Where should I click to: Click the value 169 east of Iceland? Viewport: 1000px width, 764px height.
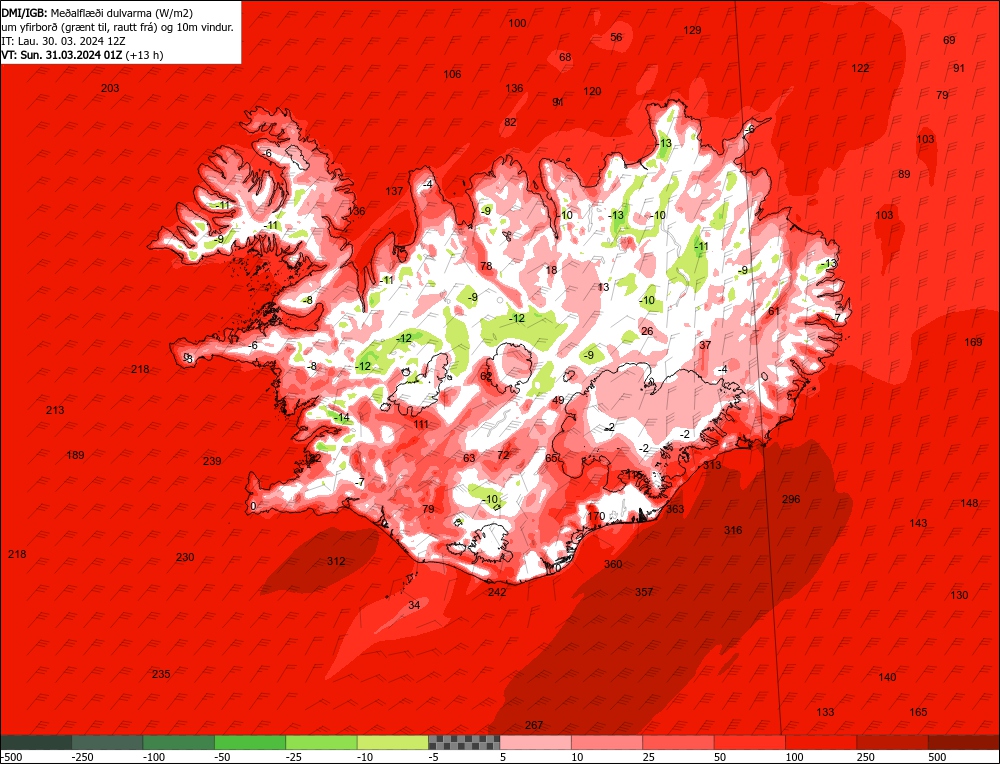tap(973, 342)
